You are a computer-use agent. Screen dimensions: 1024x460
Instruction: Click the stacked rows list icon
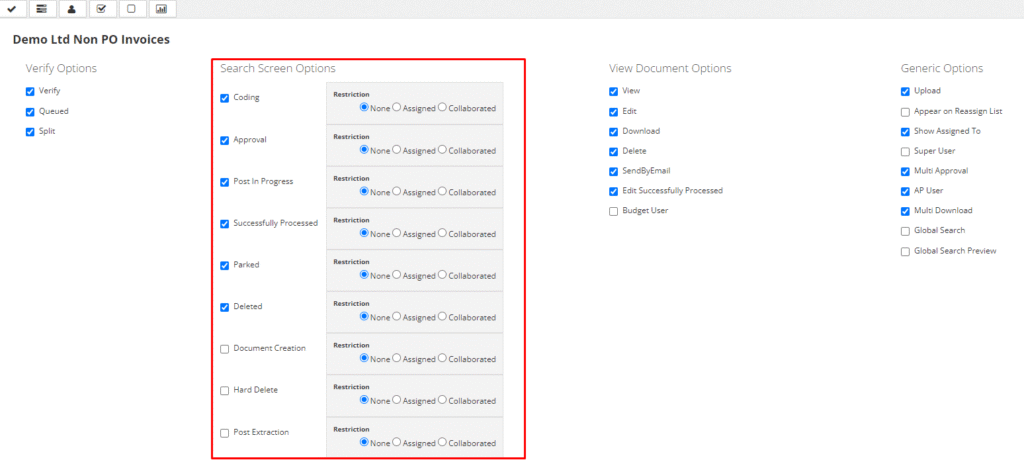[41, 9]
